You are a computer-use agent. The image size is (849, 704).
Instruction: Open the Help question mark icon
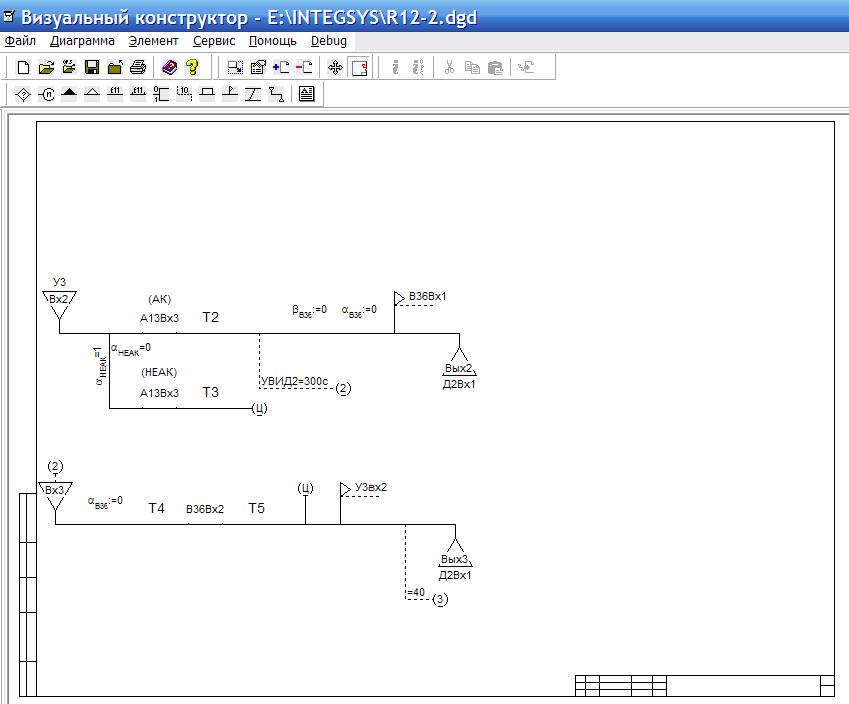pos(192,68)
